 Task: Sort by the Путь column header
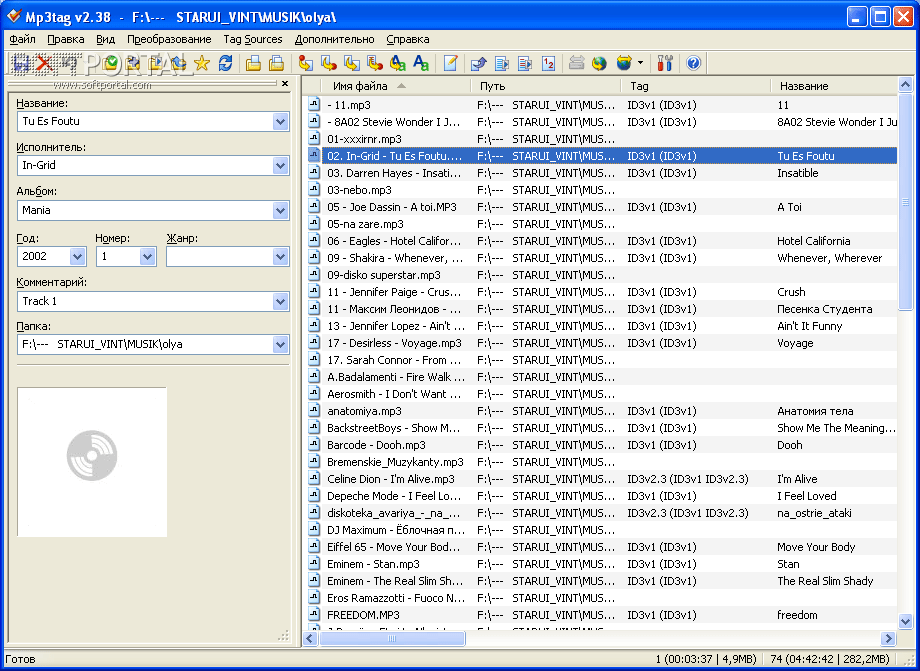coord(546,86)
